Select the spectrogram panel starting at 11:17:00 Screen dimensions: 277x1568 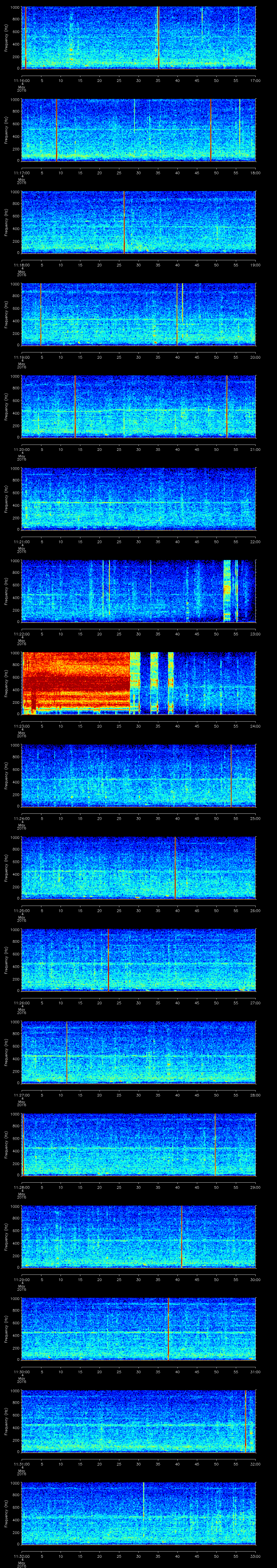click(139, 130)
